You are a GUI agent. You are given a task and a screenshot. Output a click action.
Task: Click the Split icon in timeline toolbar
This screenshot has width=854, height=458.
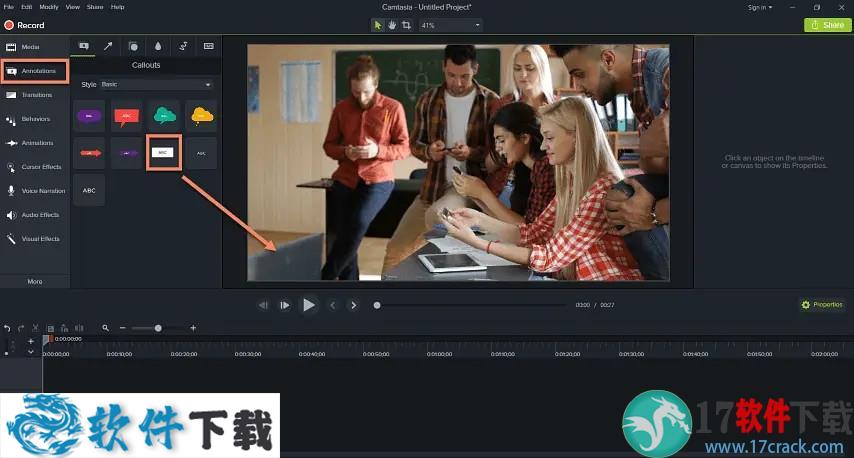[79, 328]
